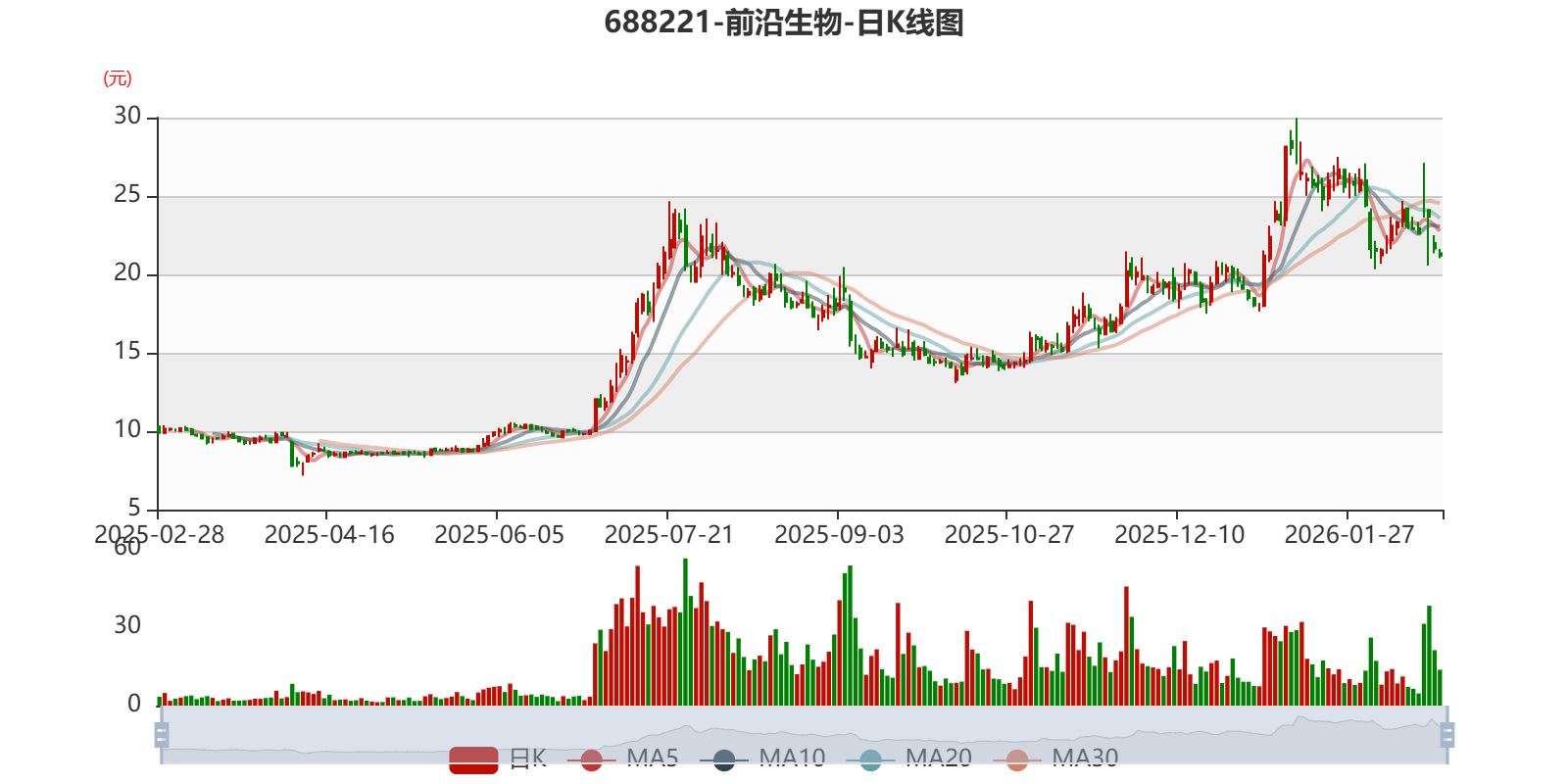Screen dimensions: 1568x784
Task: Click the x-axis date label 2025-04-16
Action: [x=329, y=534]
